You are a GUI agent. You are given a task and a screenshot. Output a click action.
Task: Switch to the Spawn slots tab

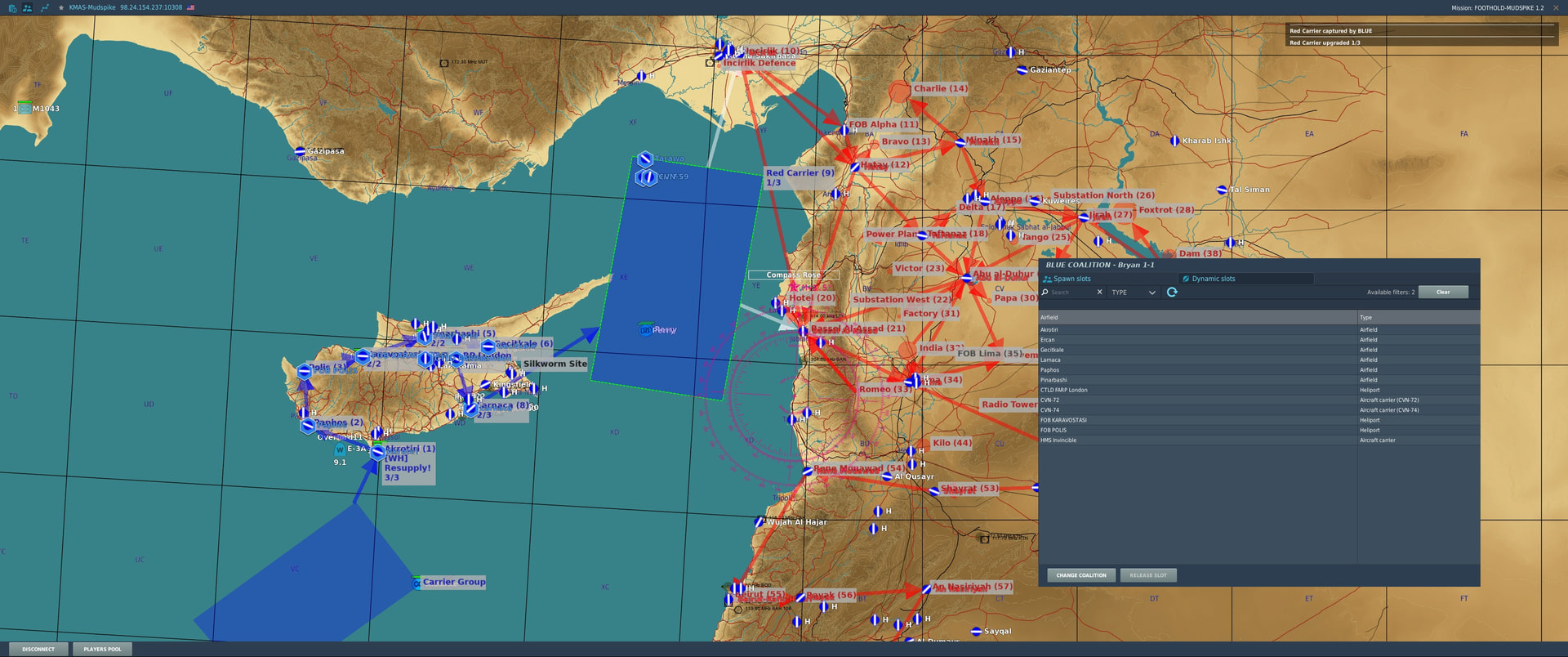[1071, 279]
